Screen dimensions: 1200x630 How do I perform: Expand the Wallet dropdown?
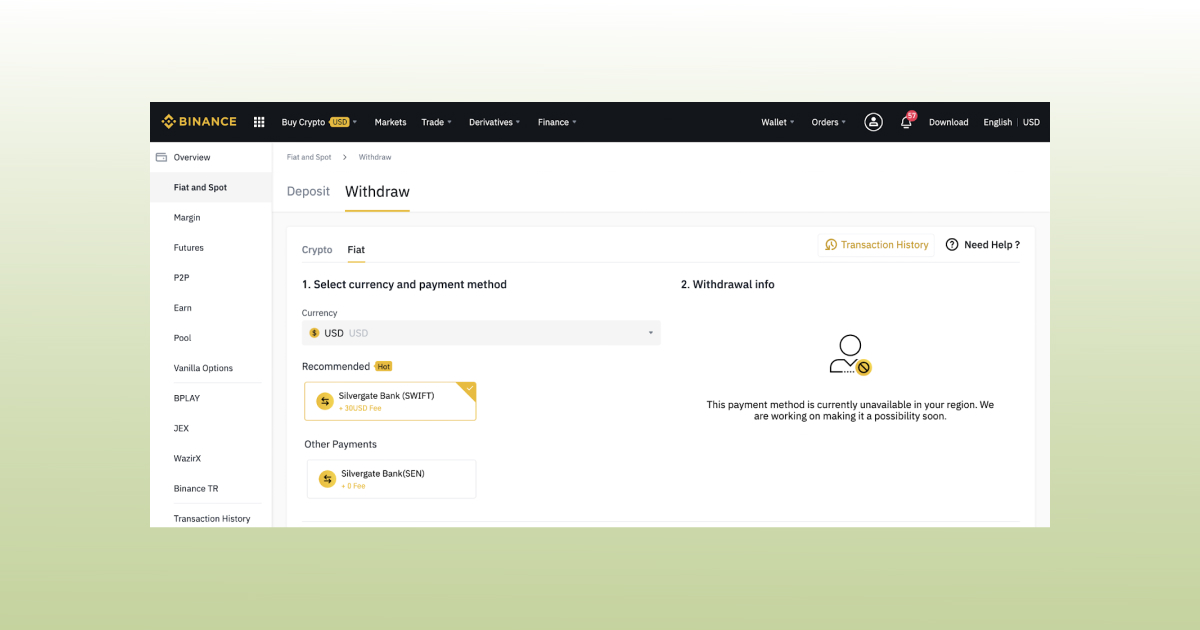coord(777,121)
